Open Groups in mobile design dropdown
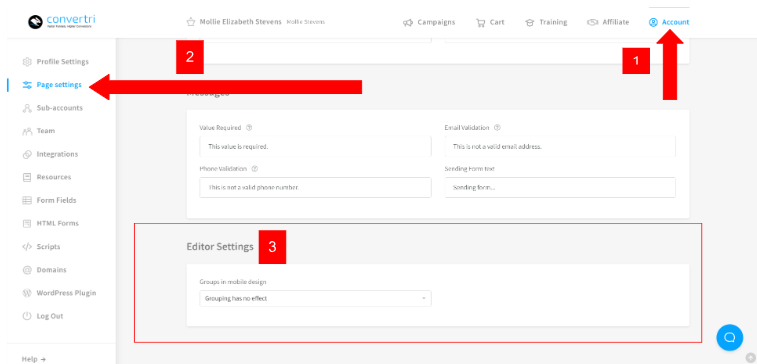This screenshot has height=364, width=757. coord(315,298)
